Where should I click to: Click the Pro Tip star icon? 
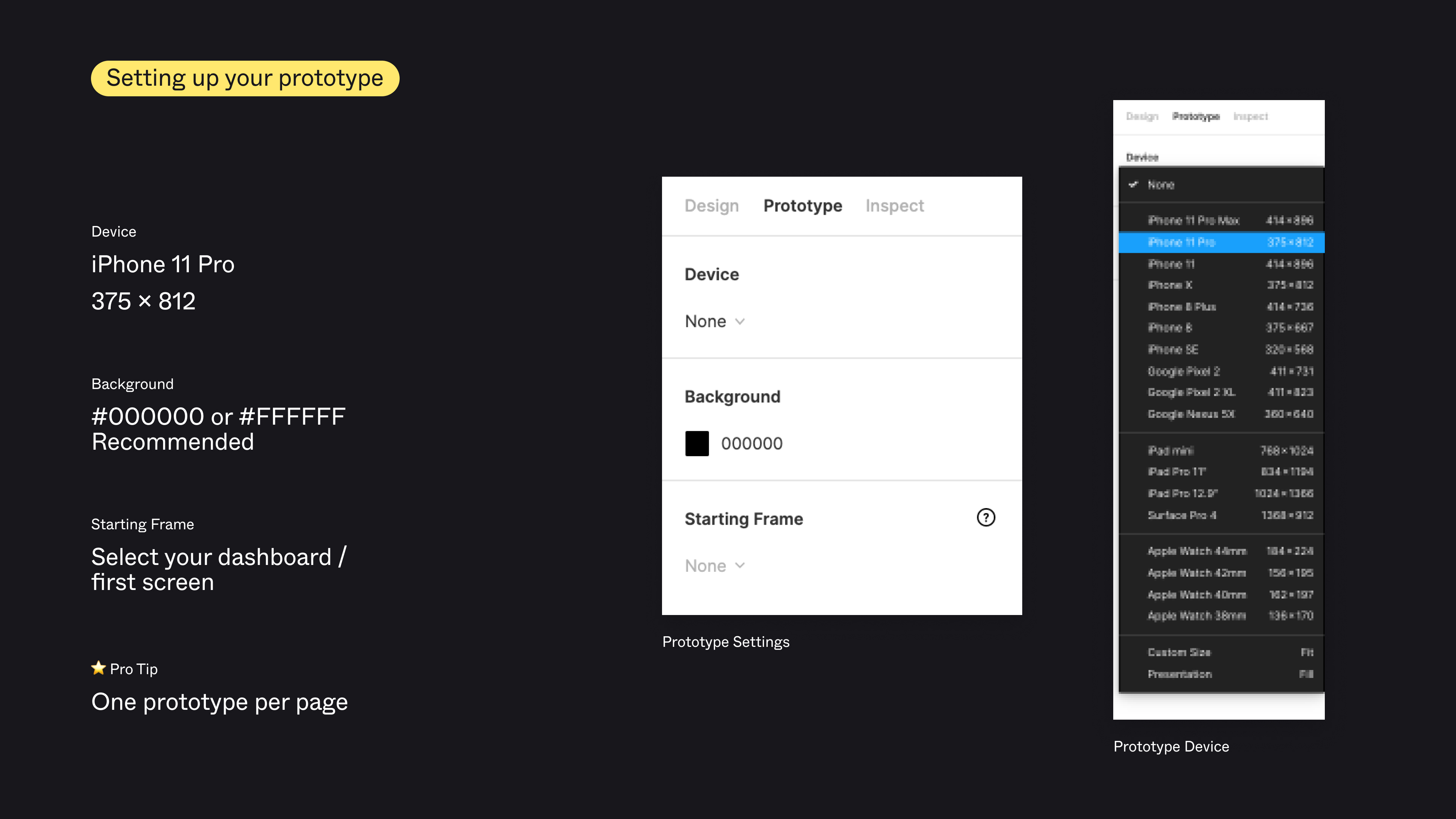98,668
